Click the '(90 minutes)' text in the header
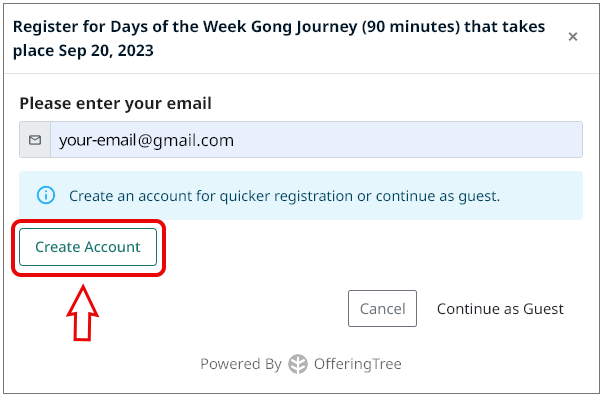 coord(410,27)
